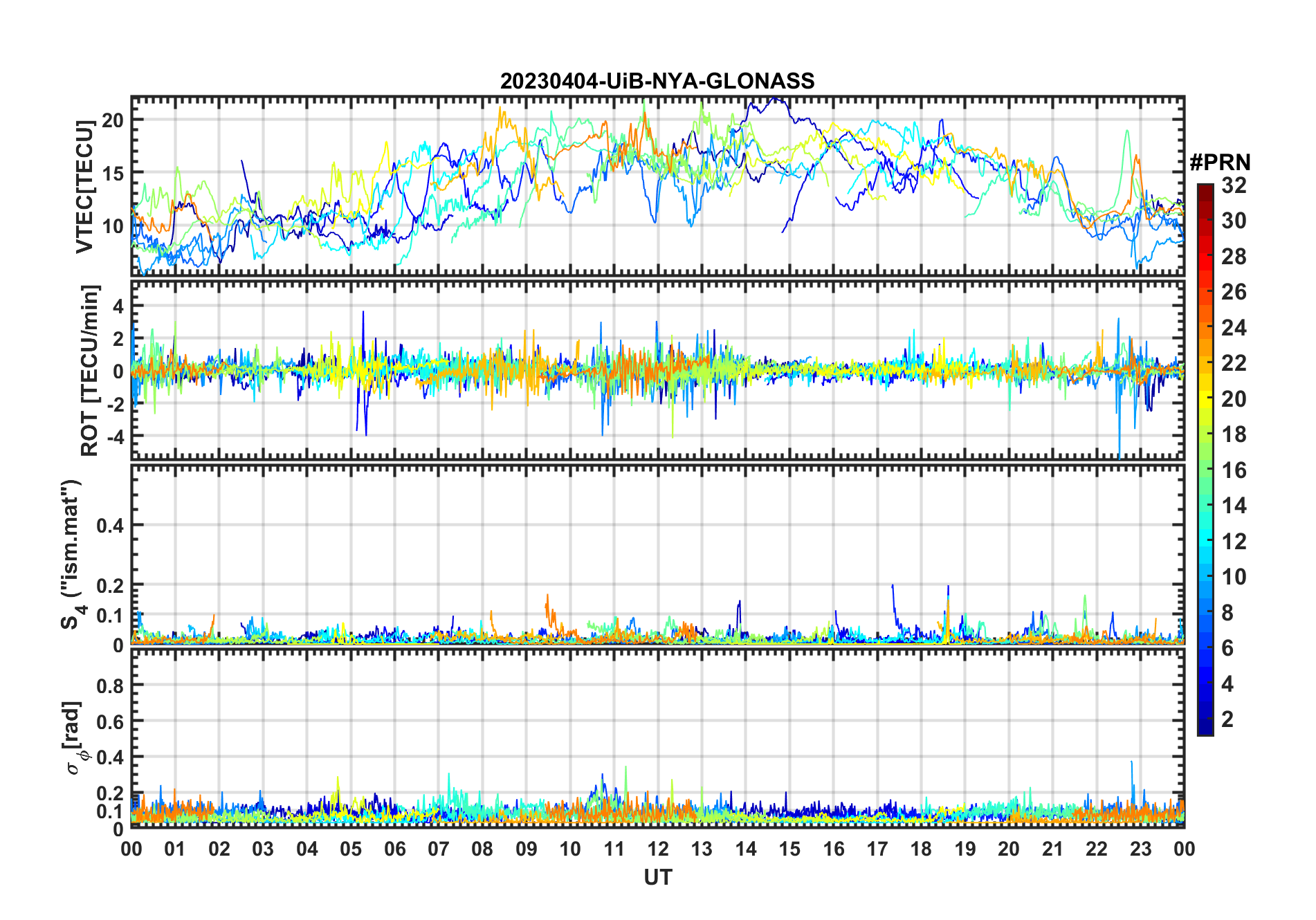The height and width of the screenshot is (920, 1316).
Task: Select colorbar tick label 6
Action: click(1227, 648)
